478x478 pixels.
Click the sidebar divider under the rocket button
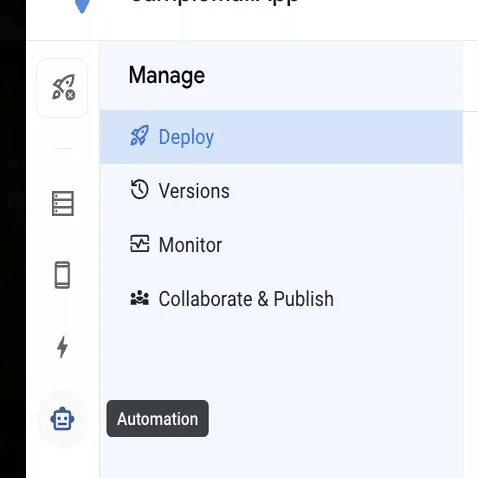pyautogui.click(x=62, y=148)
